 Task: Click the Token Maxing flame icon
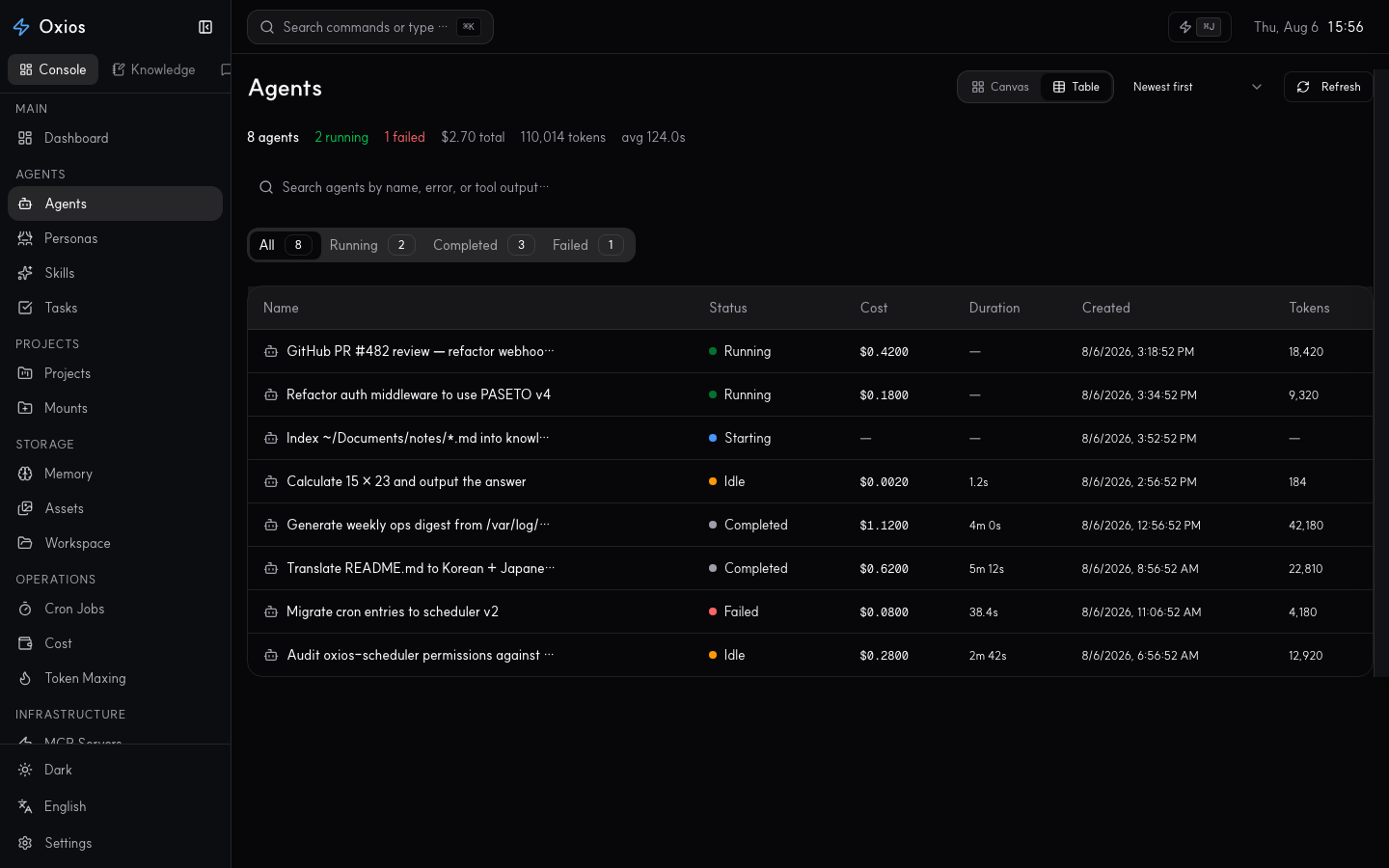point(25,678)
